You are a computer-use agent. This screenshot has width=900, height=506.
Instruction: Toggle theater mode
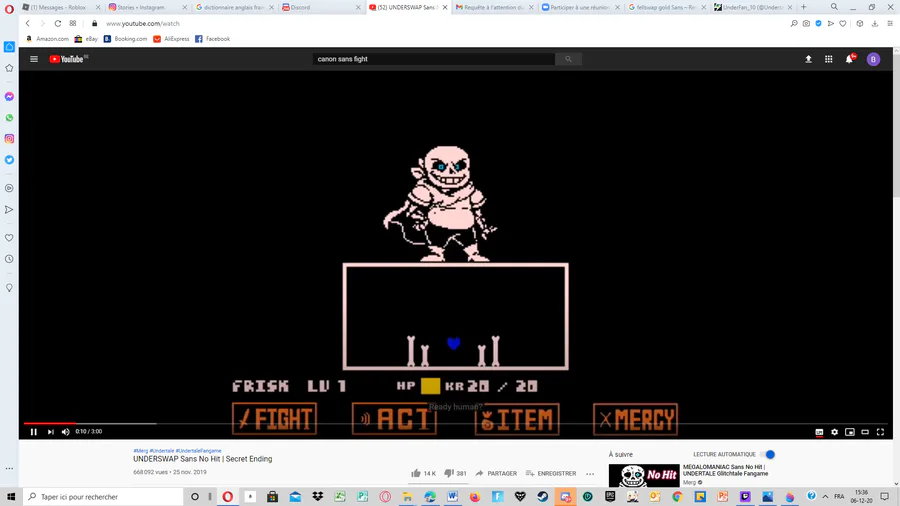[865, 432]
